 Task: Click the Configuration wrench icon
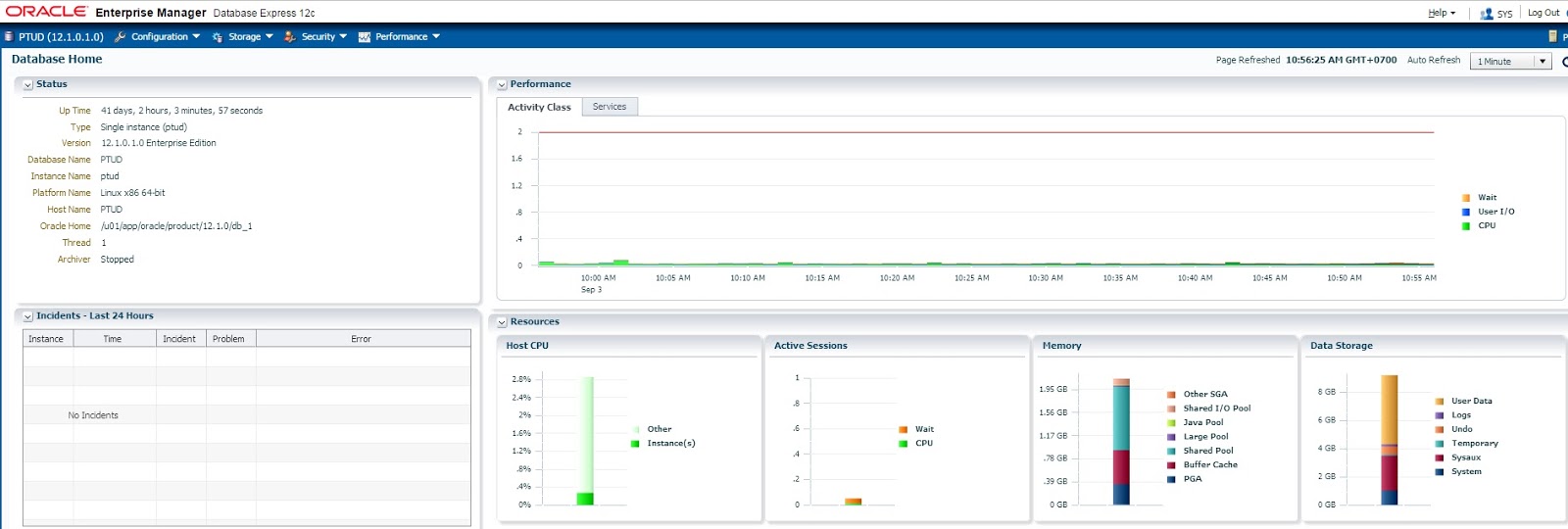point(121,37)
